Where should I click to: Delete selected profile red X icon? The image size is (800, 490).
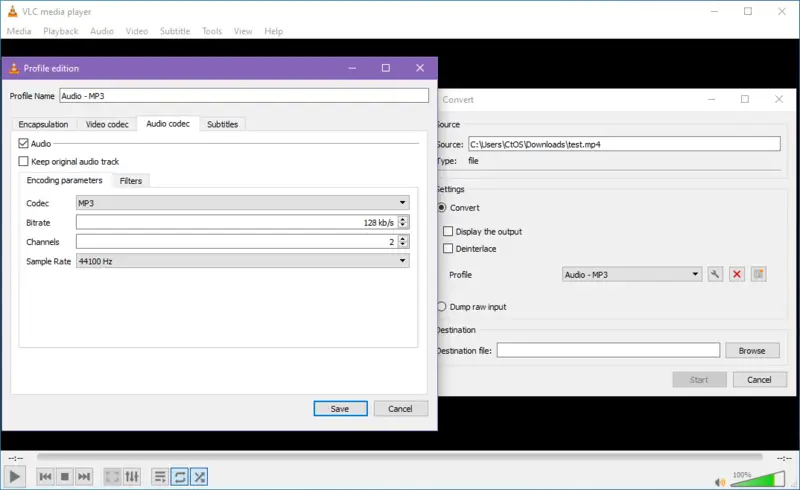[x=737, y=274]
